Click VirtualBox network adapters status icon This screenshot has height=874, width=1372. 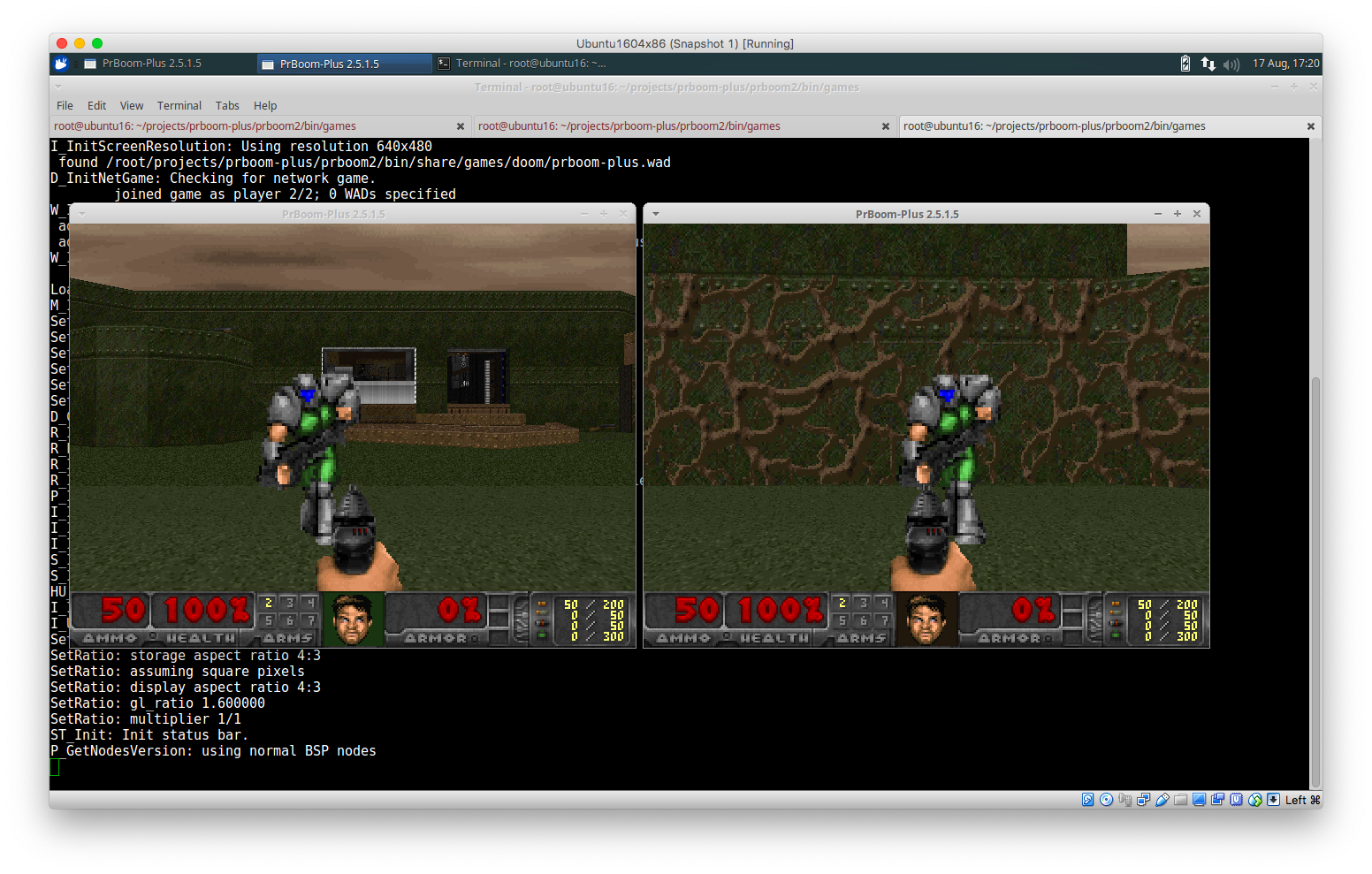1143,800
